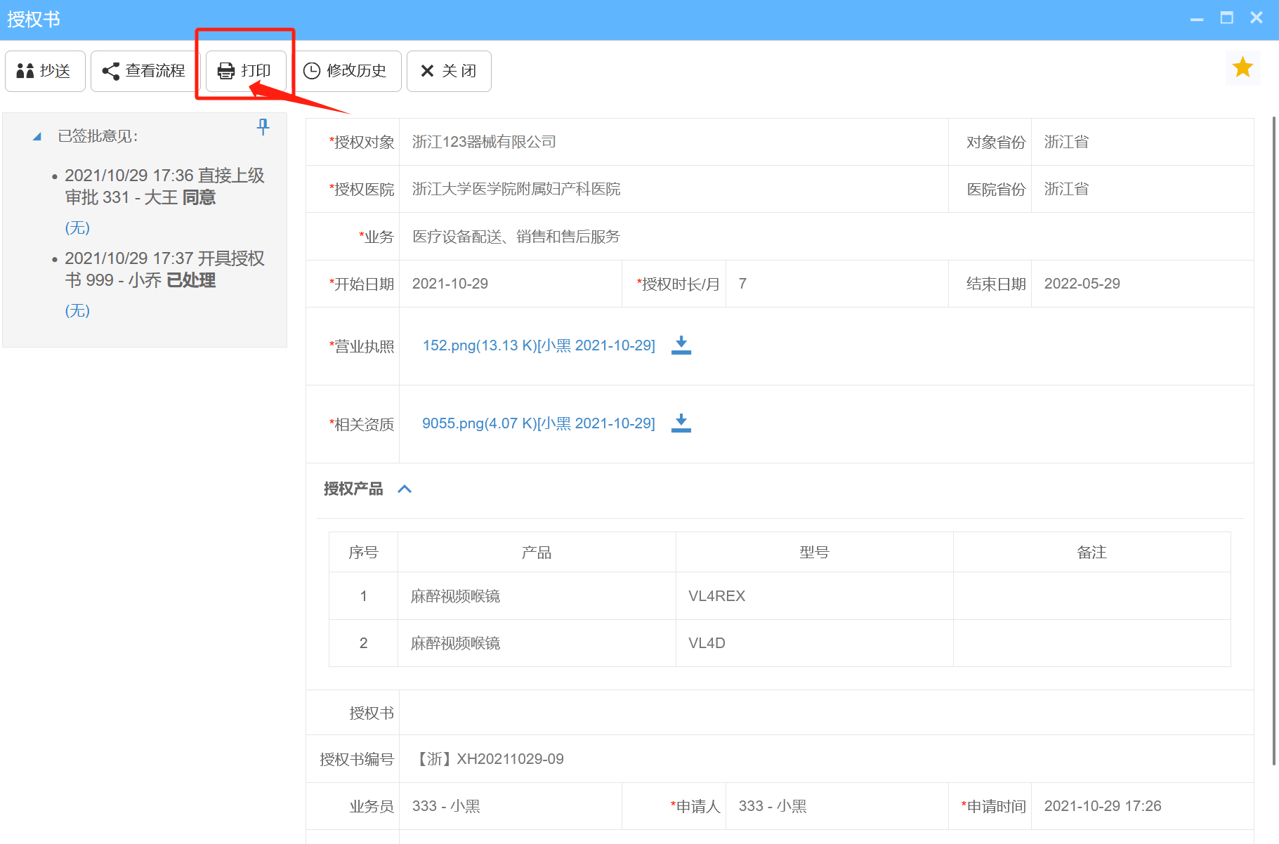The image size is (1279, 844).
Task: Click the yellow star favorite icon
Action: [1242, 67]
